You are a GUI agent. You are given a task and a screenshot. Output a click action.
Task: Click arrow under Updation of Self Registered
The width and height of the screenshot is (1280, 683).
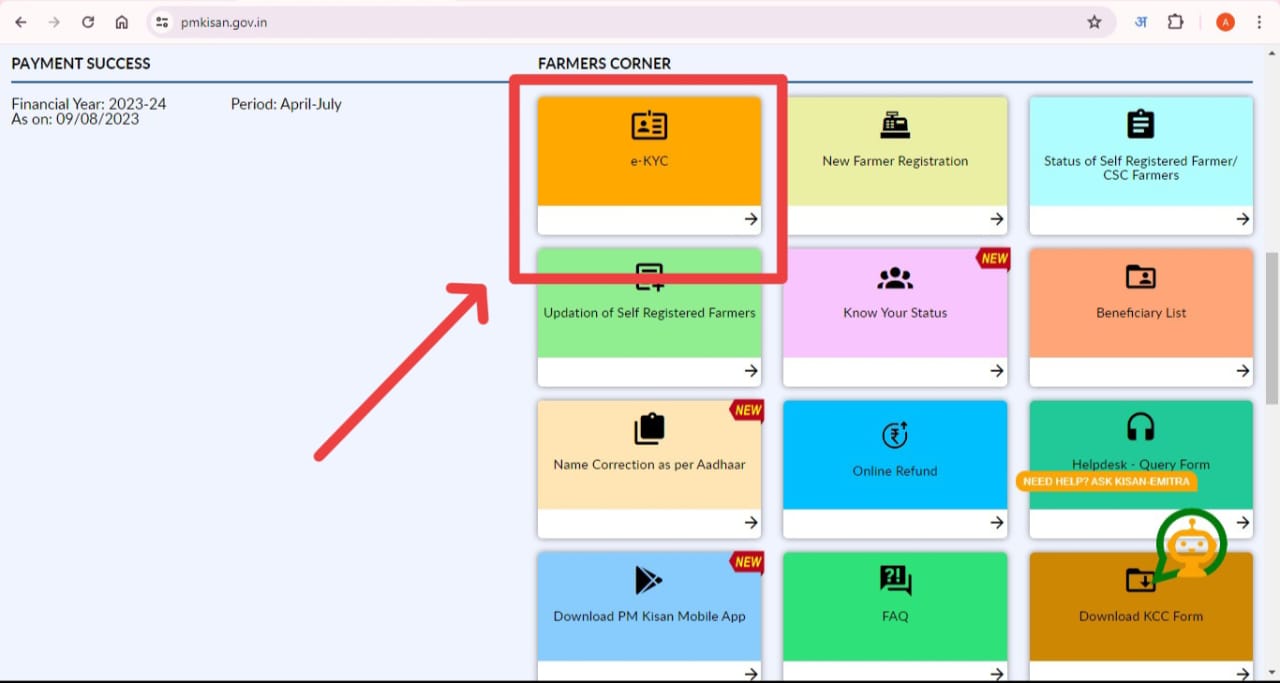click(x=751, y=371)
